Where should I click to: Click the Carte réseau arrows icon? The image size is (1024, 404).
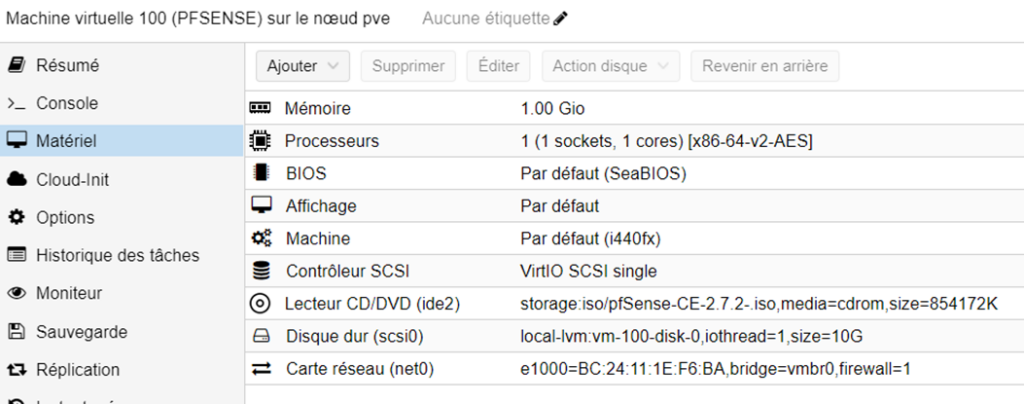tap(261, 369)
